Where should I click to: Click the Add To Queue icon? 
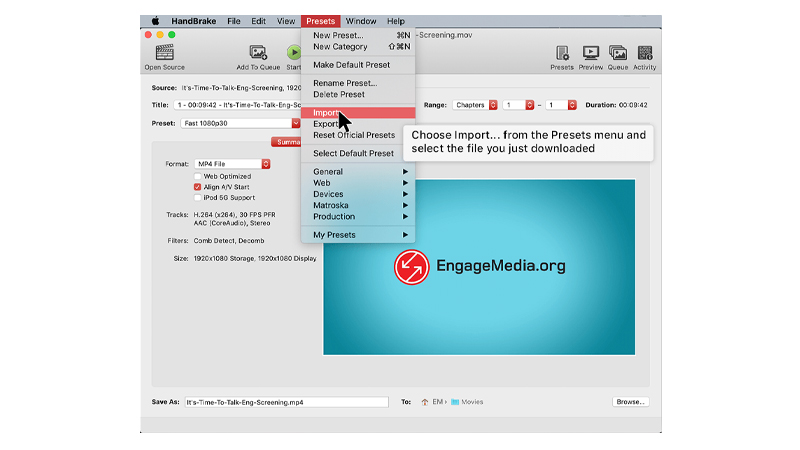(258, 53)
